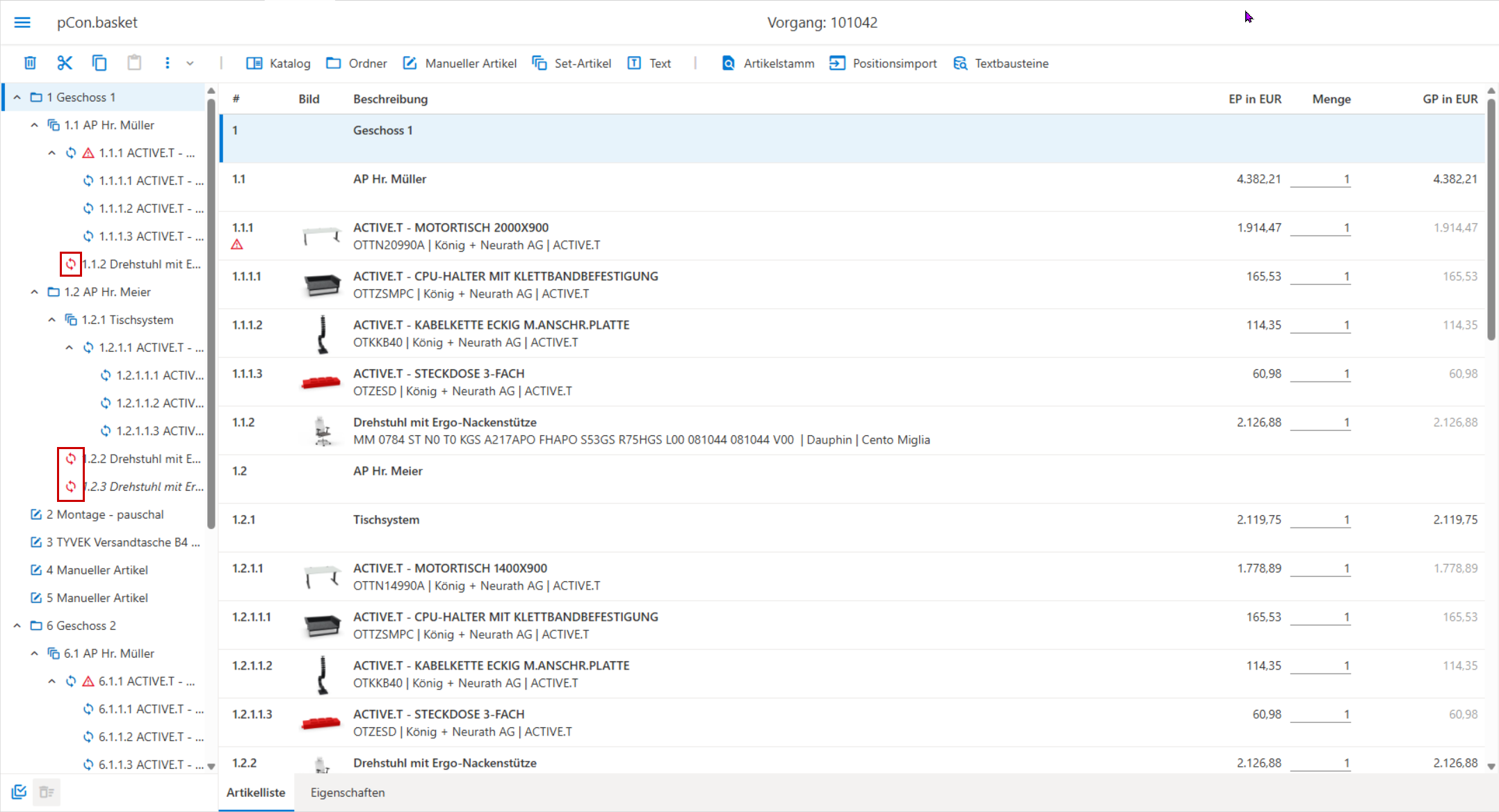Select the AP Hr. Meier row 1.2
The image size is (1499, 812).
click(852, 479)
